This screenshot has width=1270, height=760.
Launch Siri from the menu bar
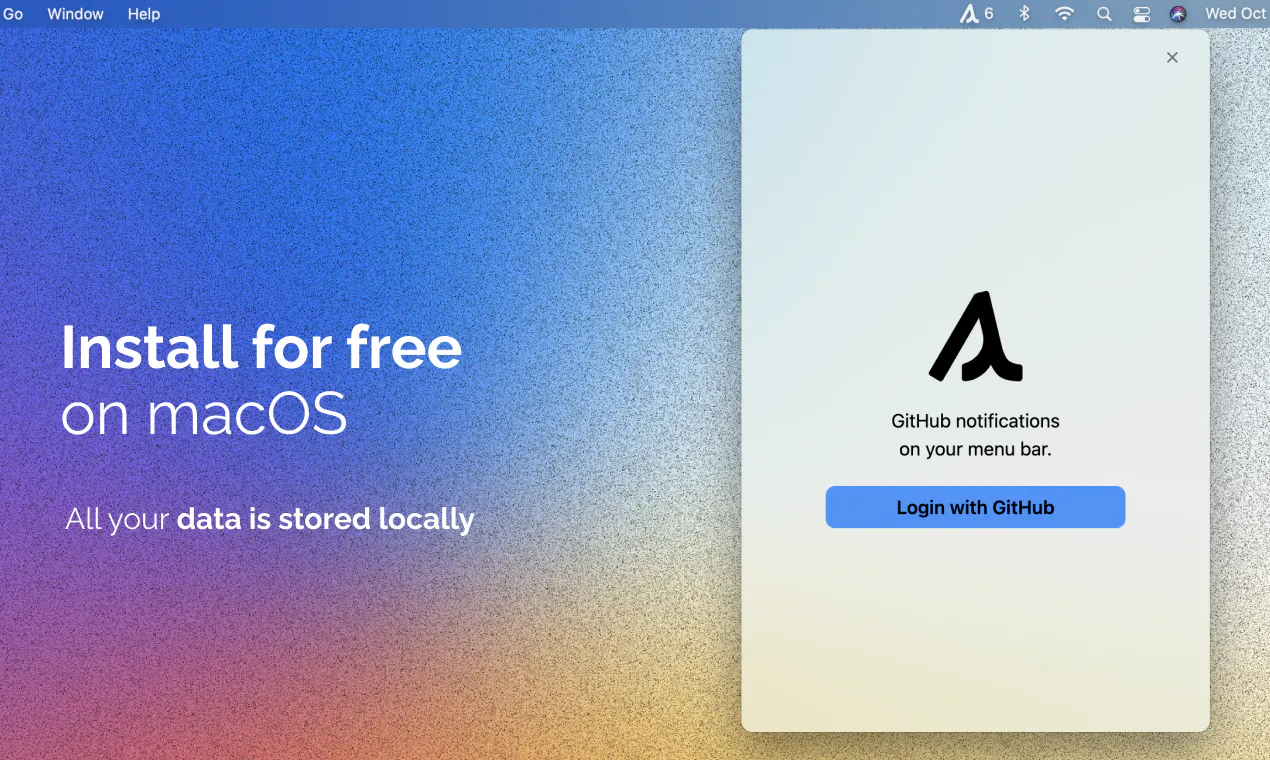pos(1178,14)
